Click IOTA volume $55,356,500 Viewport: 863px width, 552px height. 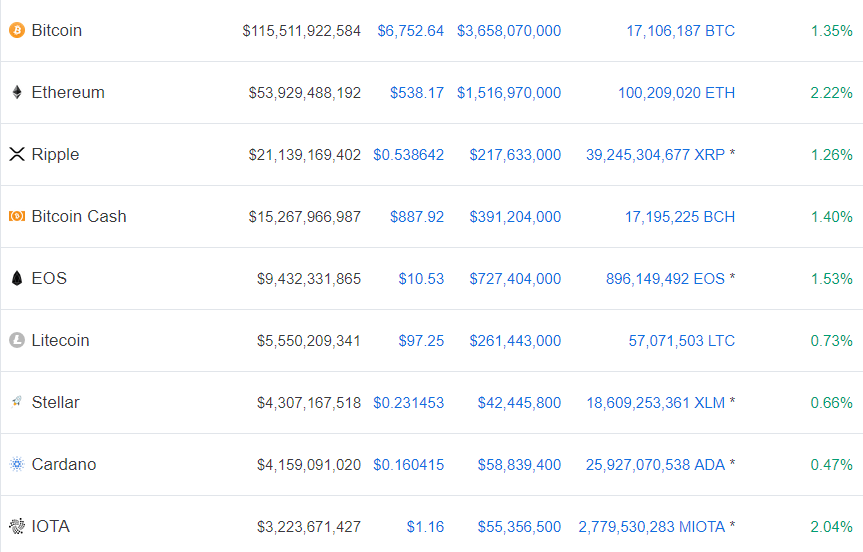point(520,527)
